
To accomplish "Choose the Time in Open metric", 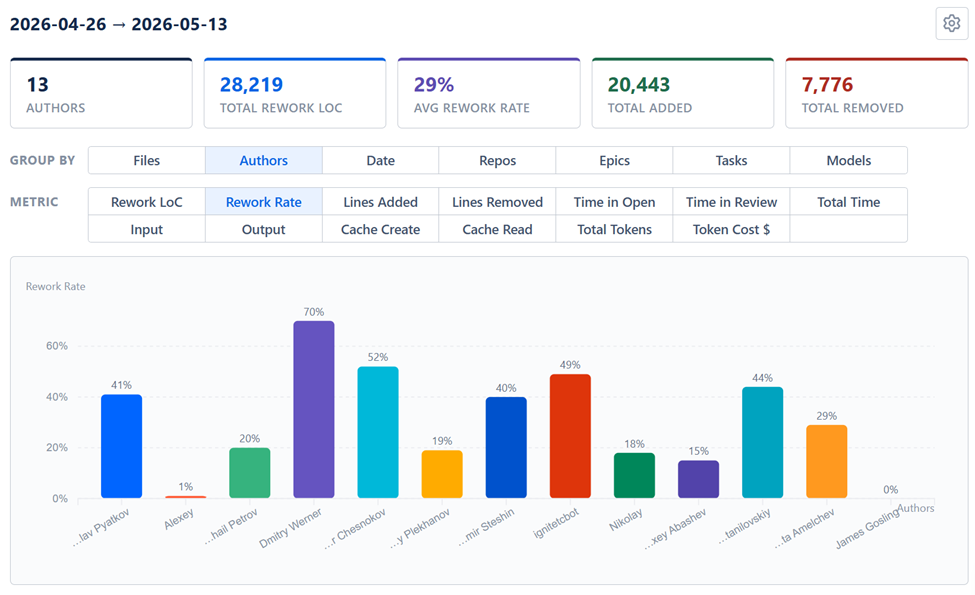I will pyautogui.click(x=614, y=202).
